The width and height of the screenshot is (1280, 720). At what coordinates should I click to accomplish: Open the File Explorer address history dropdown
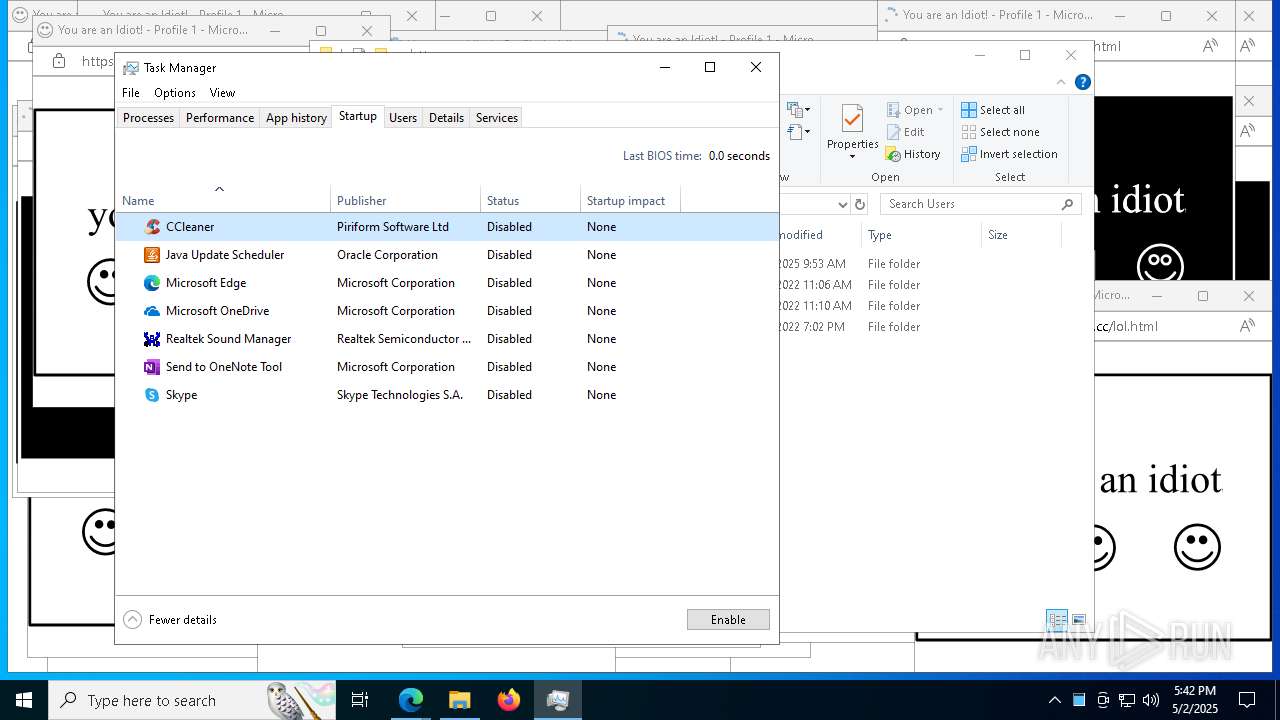[842, 204]
